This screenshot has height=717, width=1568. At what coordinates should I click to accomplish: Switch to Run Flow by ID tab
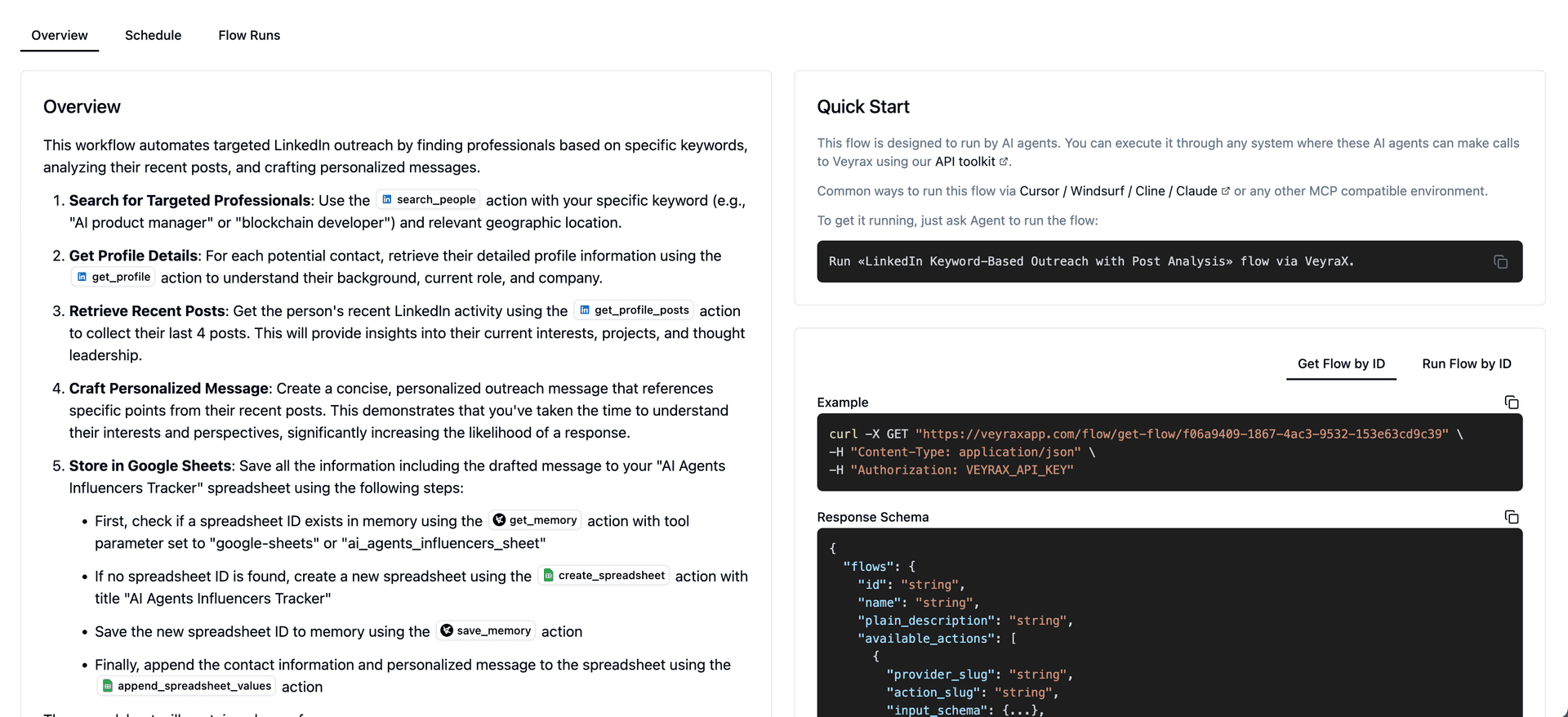pyautogui.click(x=1466, y=364)
